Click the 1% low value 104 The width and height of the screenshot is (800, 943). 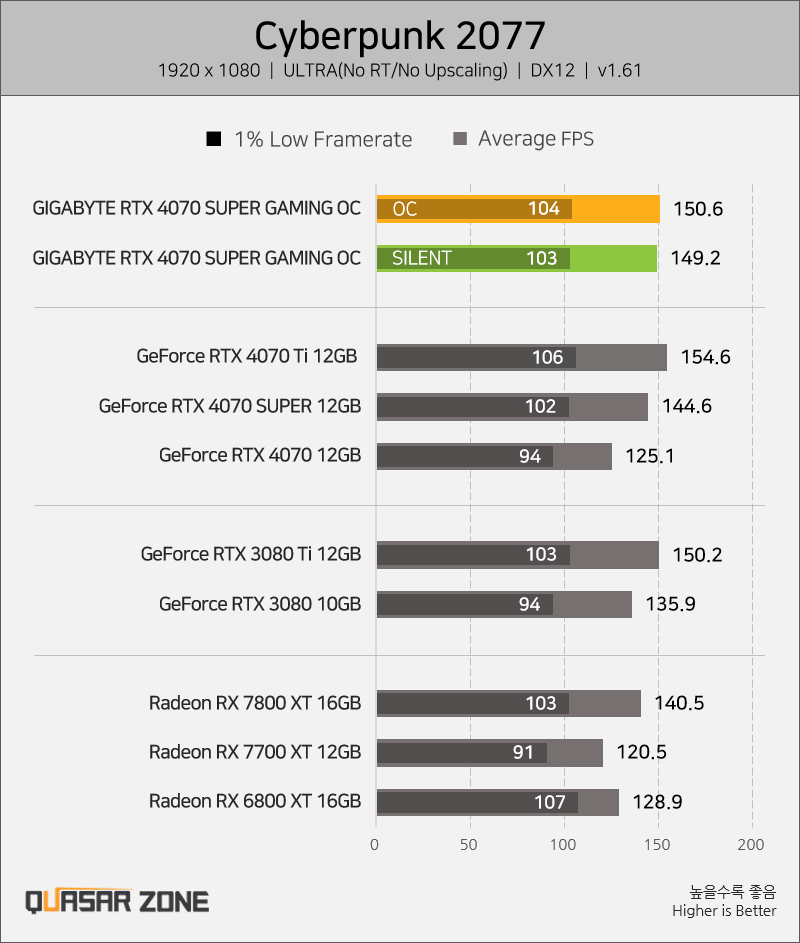coord(544,209)
